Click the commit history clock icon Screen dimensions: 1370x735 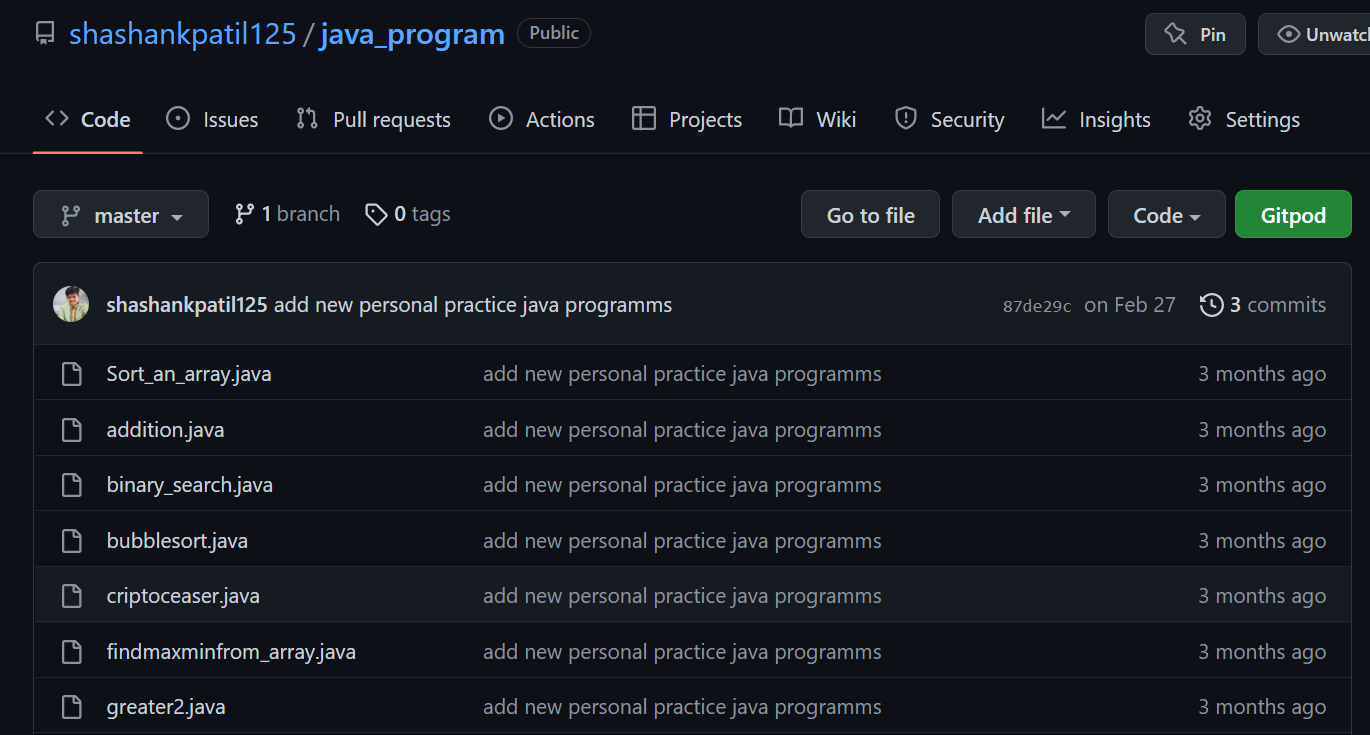pyautogui.click(x=1211, y=304)
